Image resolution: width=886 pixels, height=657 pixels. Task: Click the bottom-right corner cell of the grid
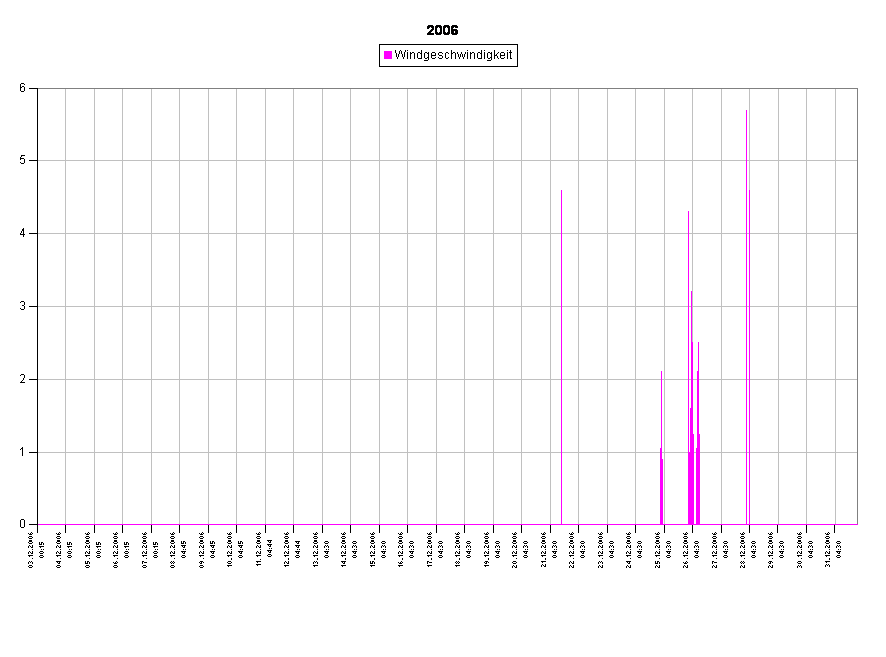click(x=846, y=488)
